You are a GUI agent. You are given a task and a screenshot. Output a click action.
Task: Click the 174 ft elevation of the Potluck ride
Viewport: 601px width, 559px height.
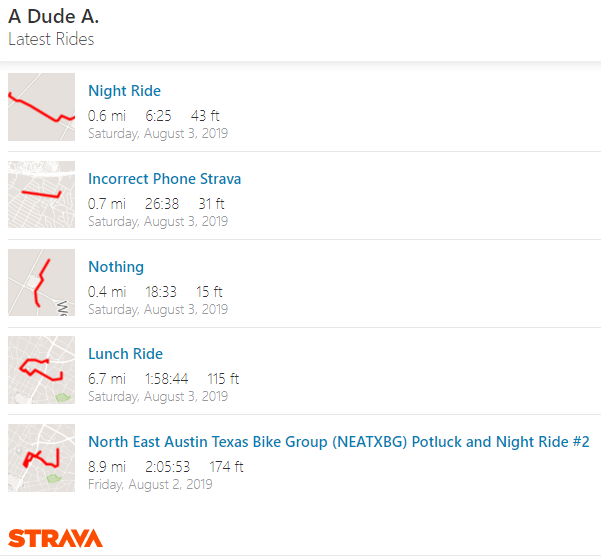click(x=226, y=467)
